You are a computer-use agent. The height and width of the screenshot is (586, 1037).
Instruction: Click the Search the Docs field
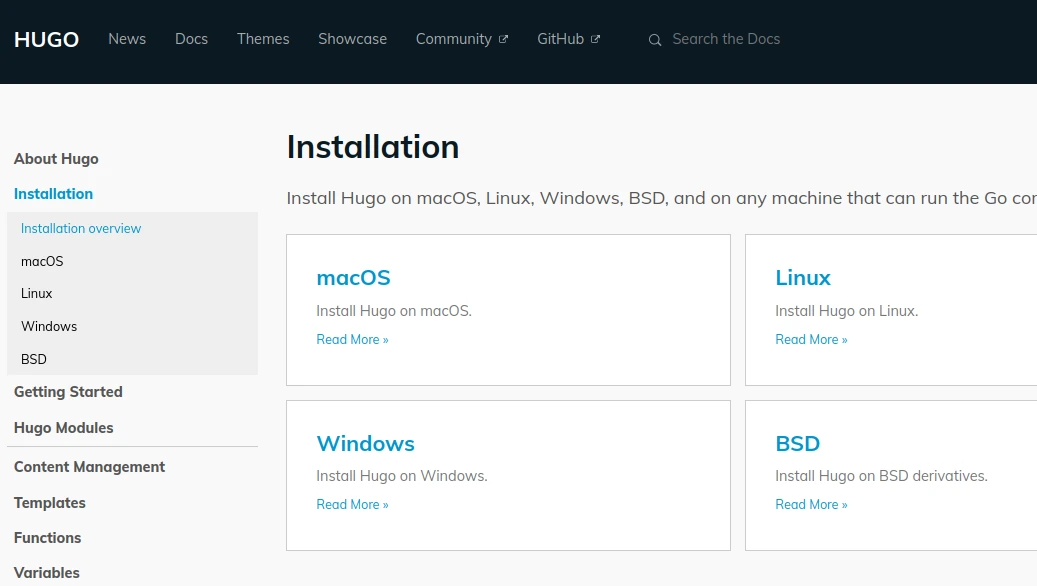(x=726, y=39)
